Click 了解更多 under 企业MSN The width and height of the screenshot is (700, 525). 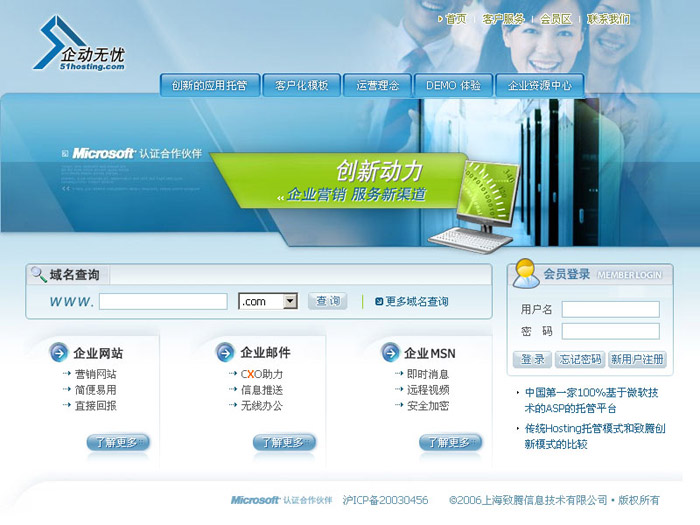click(450, 442)
